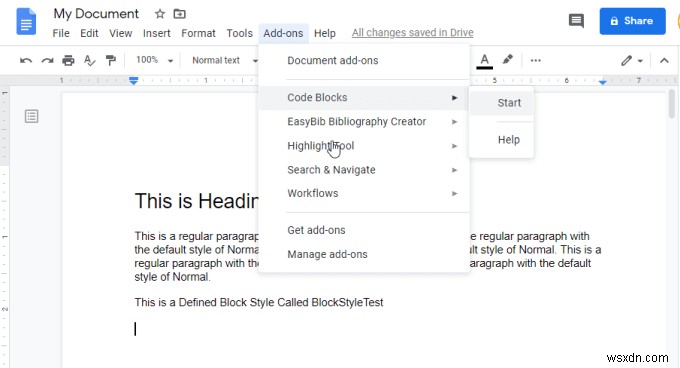Click Help in Code Blocks submenu
This screenshot has height=368, width=680.
tap(501, 140)
